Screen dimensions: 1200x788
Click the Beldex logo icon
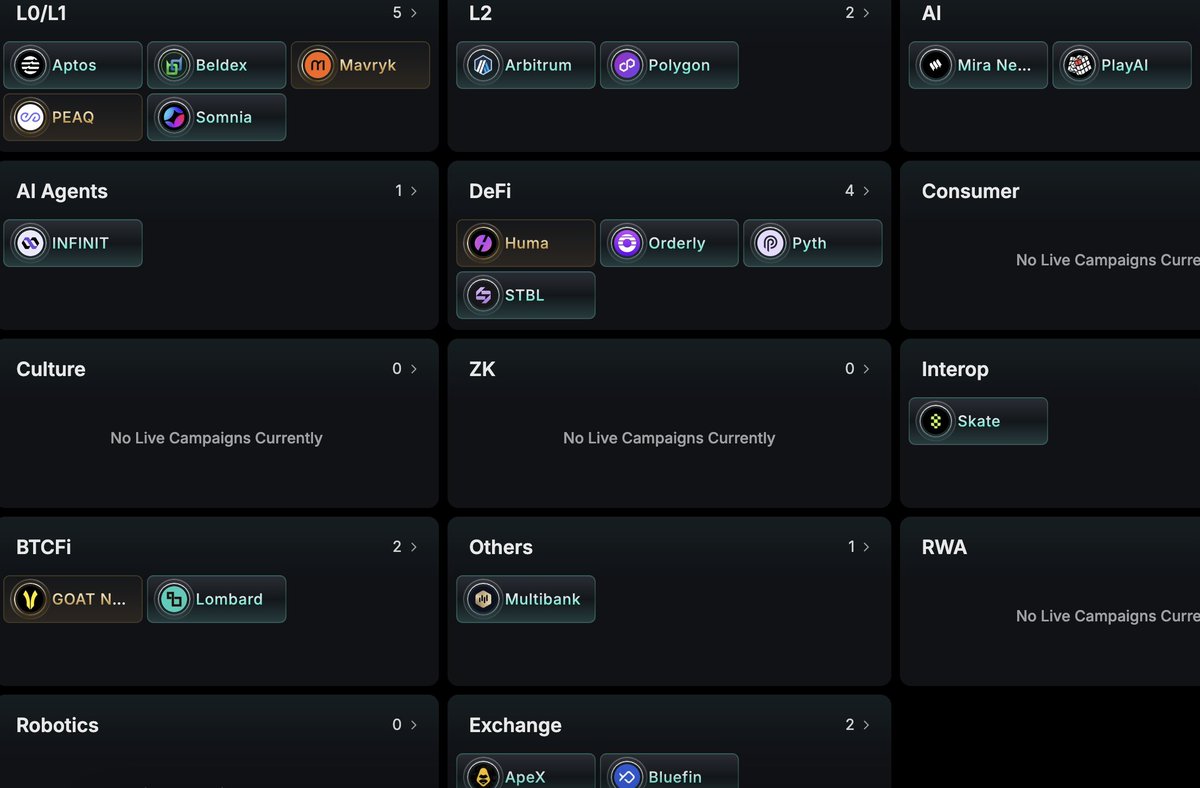point(174,65)
